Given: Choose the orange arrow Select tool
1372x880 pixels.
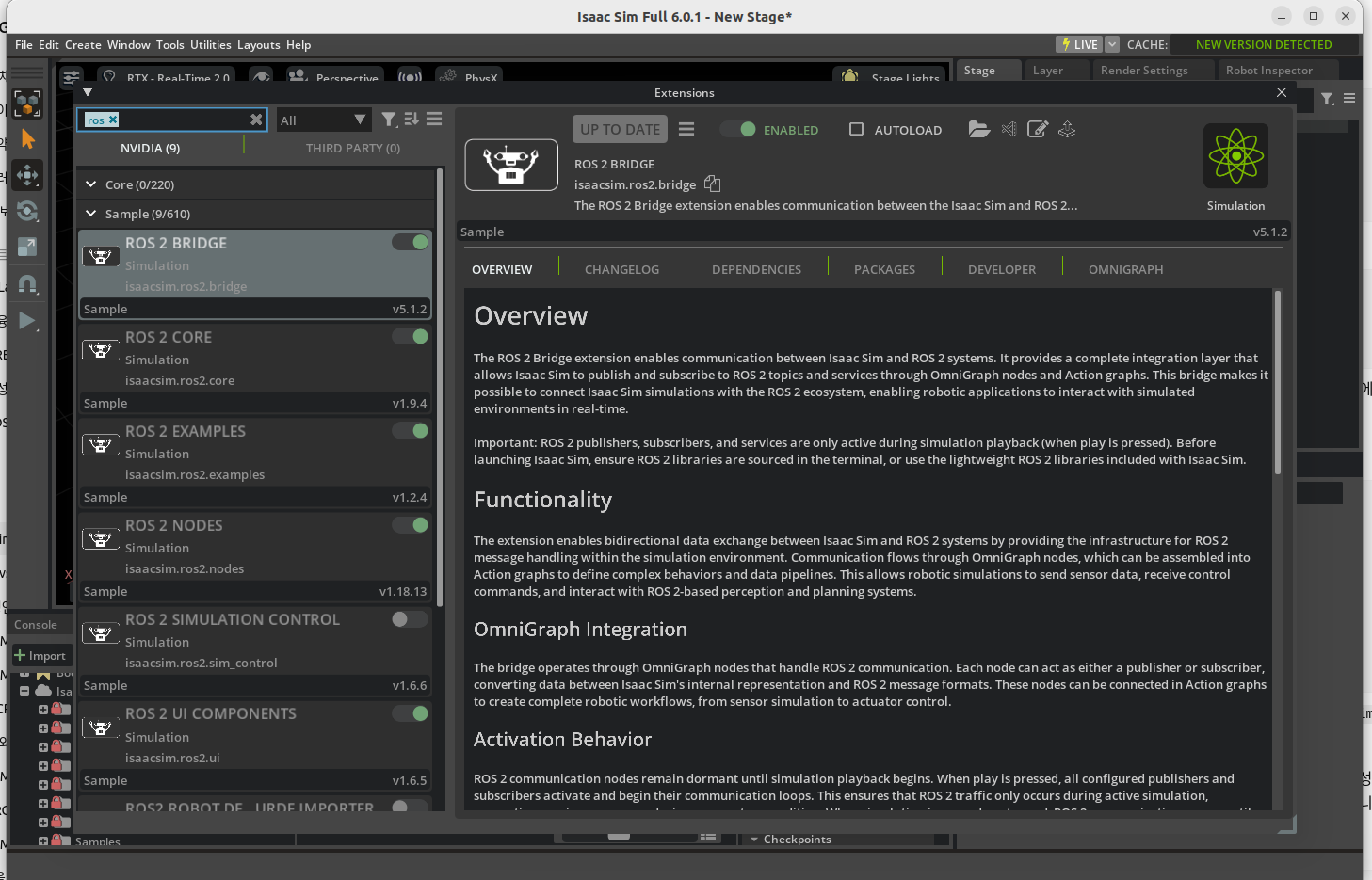Looking at the screenshot, I should 27,139.
